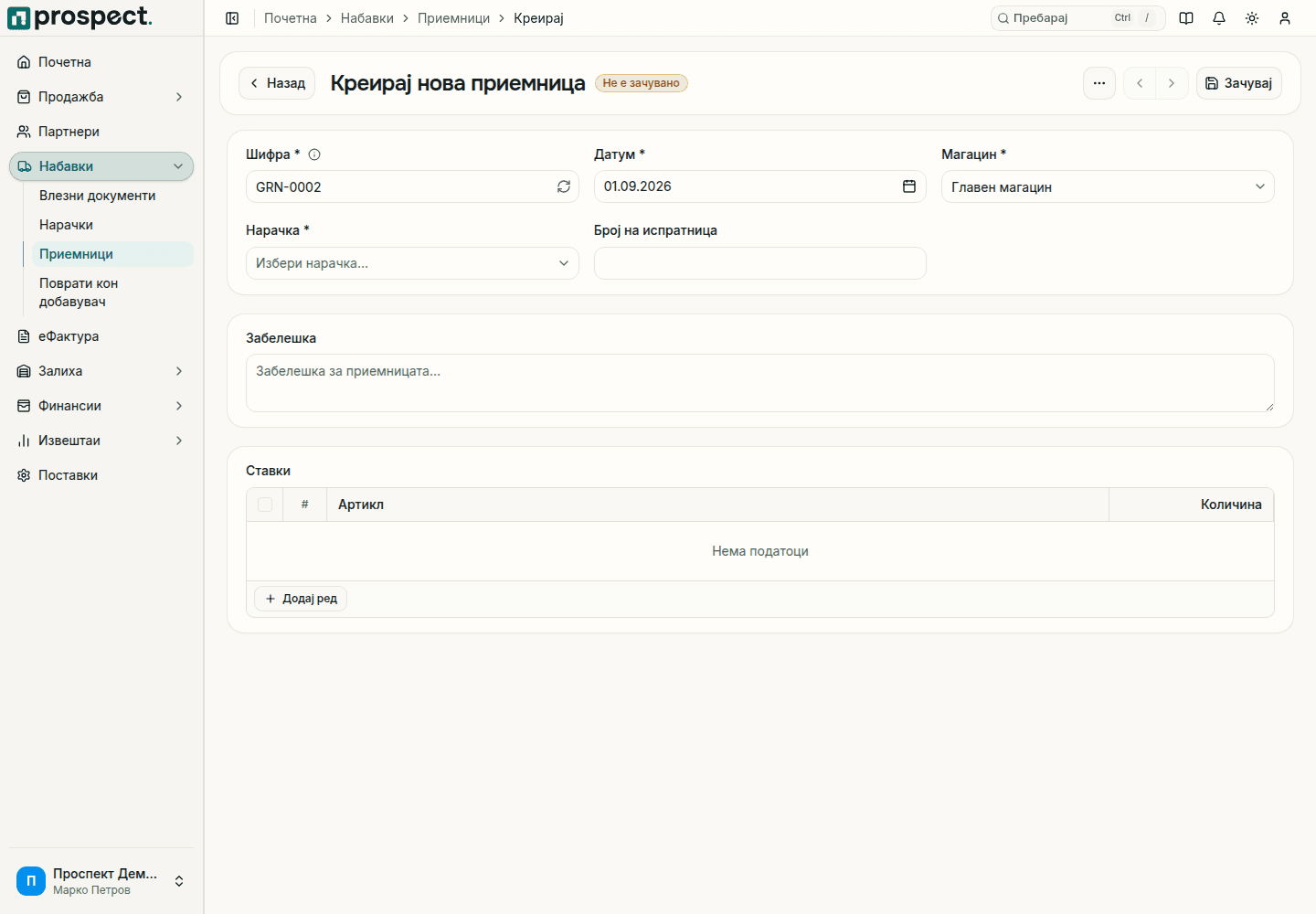Click the Пребарај search field
Screen dimensions: 1316x914
pyautogui.click(x=1078, y=18)
